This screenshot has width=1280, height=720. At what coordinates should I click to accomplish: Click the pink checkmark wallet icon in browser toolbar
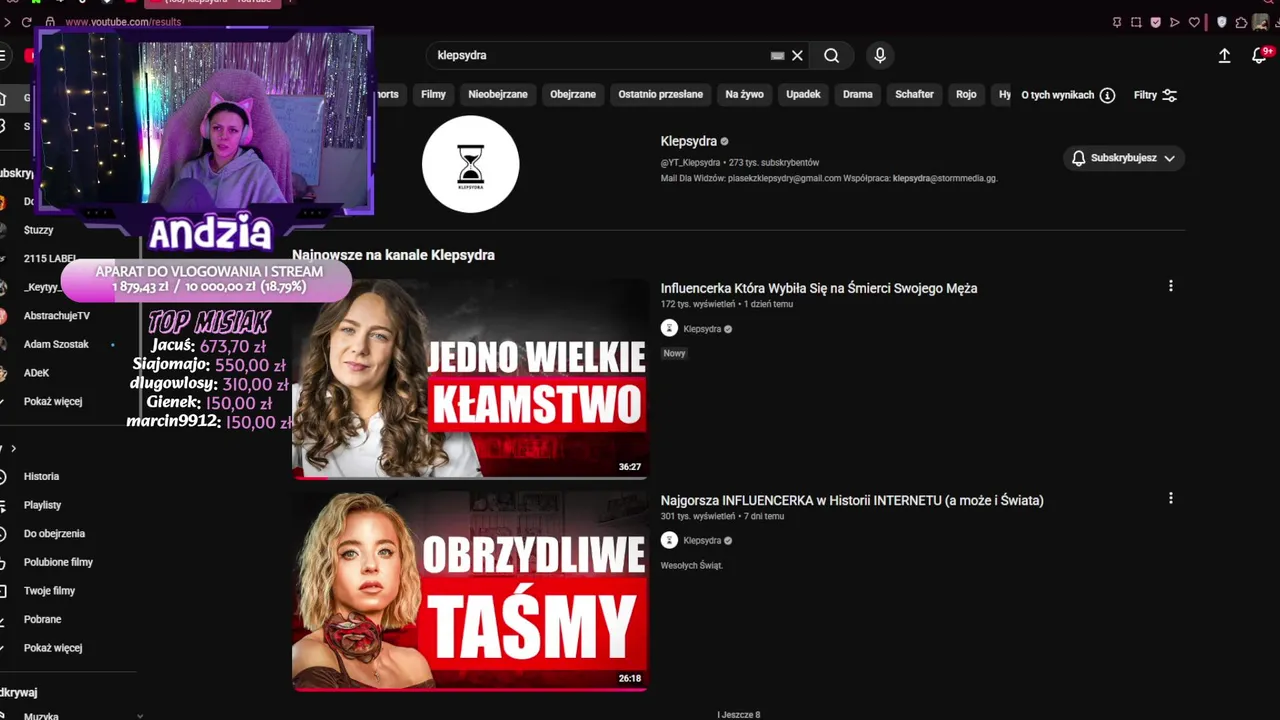(1156, 22)
